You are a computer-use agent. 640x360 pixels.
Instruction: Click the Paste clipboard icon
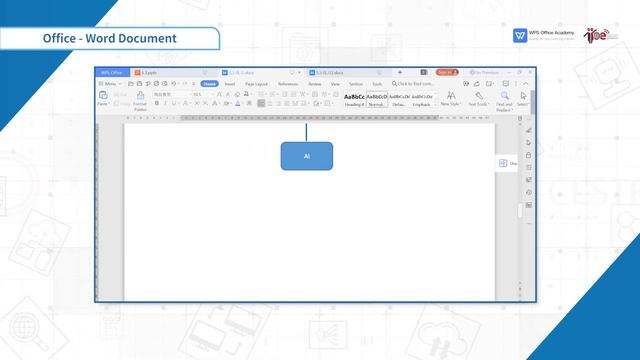pyautogui.click(x=103, y=96)
